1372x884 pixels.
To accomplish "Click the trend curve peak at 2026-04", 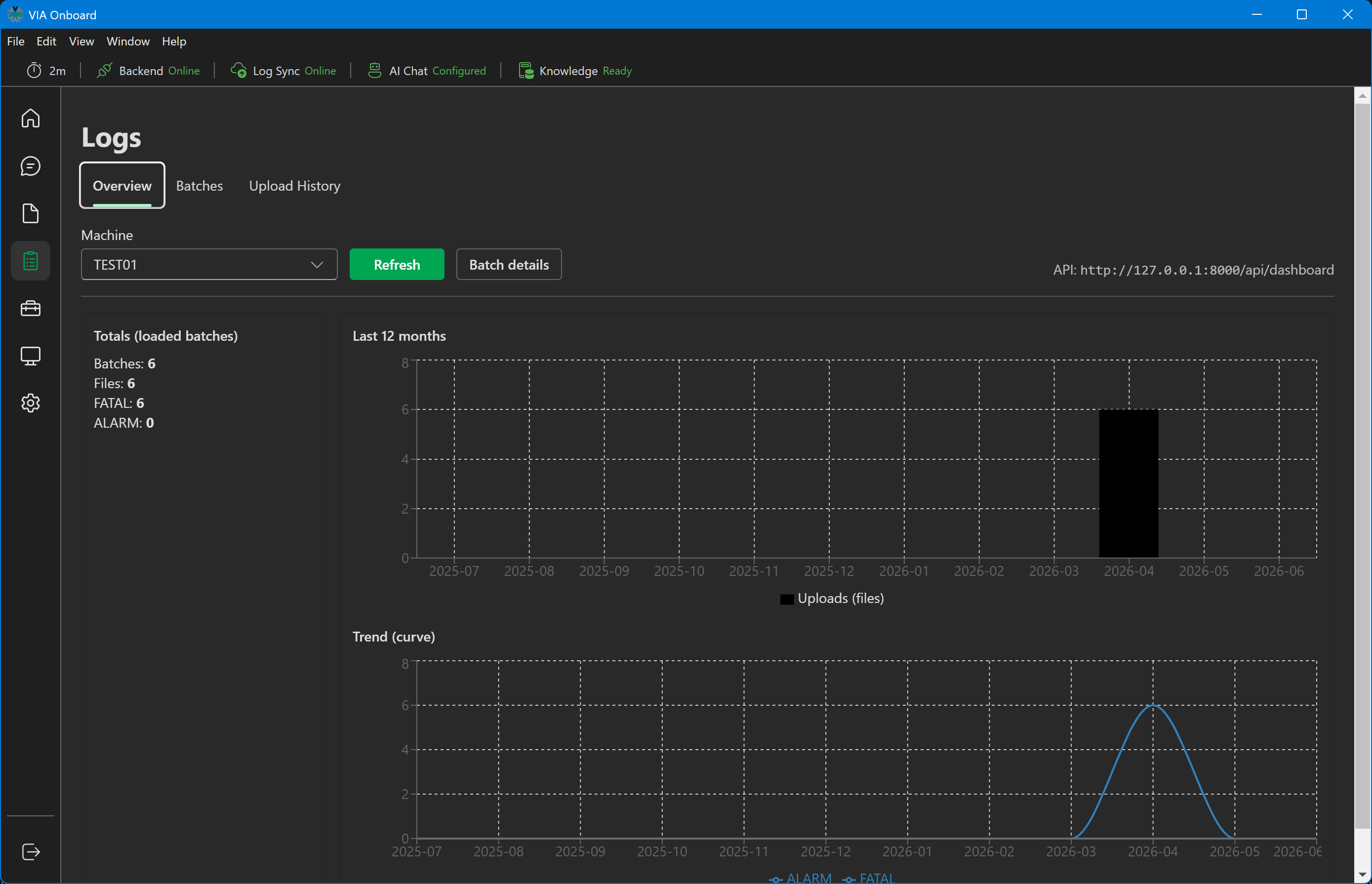I will 1153,706.
